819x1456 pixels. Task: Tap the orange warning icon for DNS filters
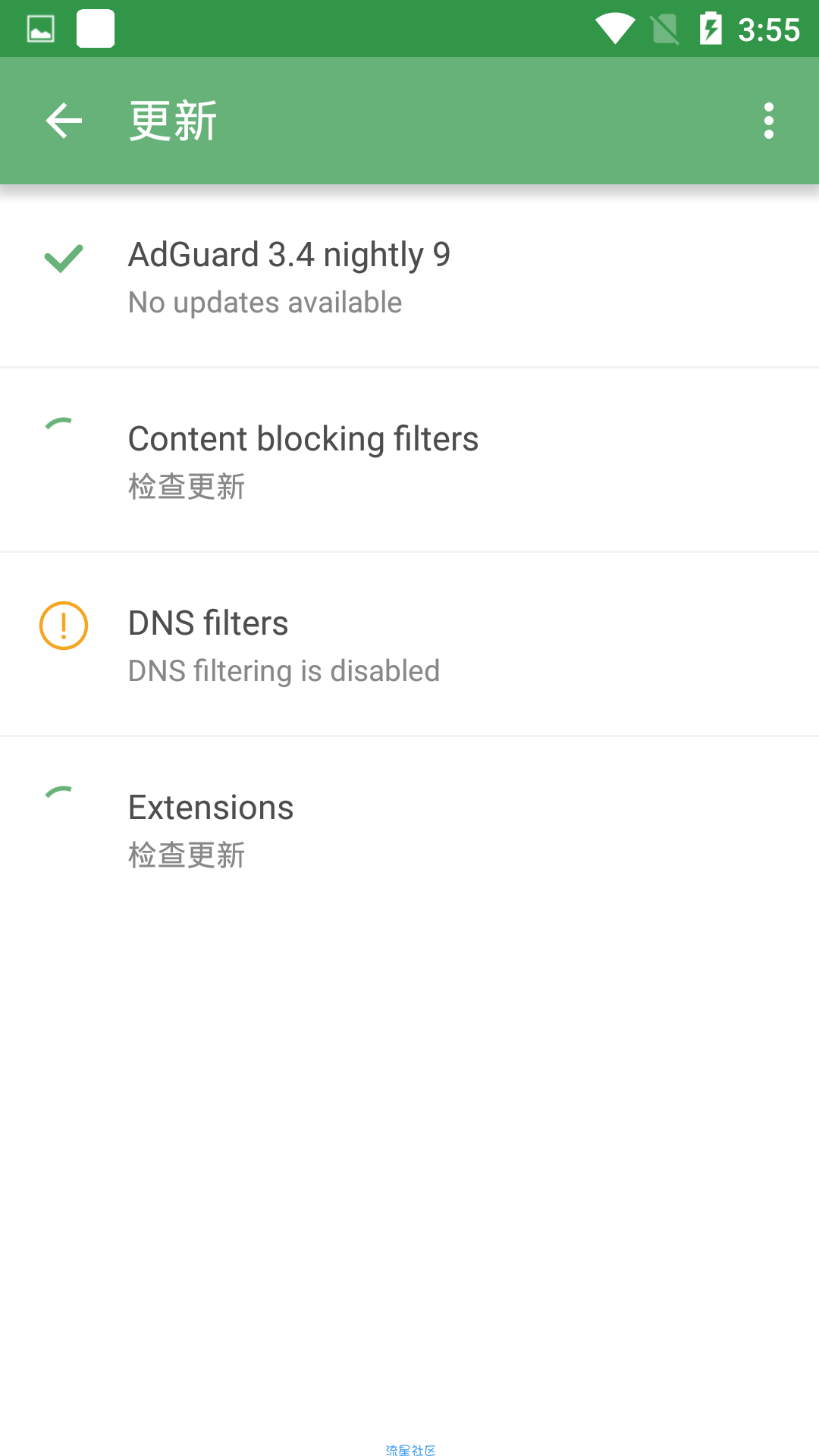(x=64, y=626)
